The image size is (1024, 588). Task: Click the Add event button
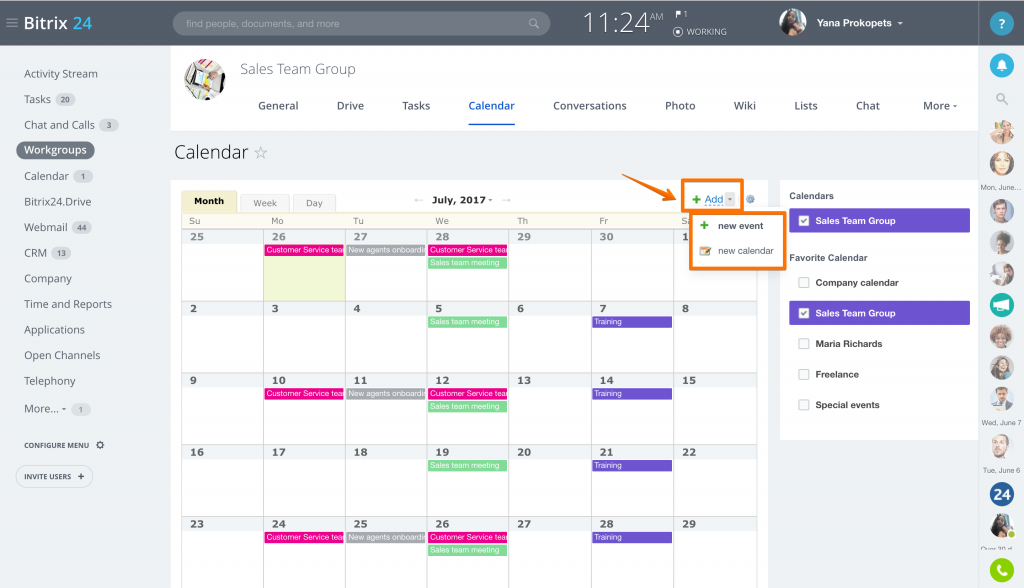(708, 199)
